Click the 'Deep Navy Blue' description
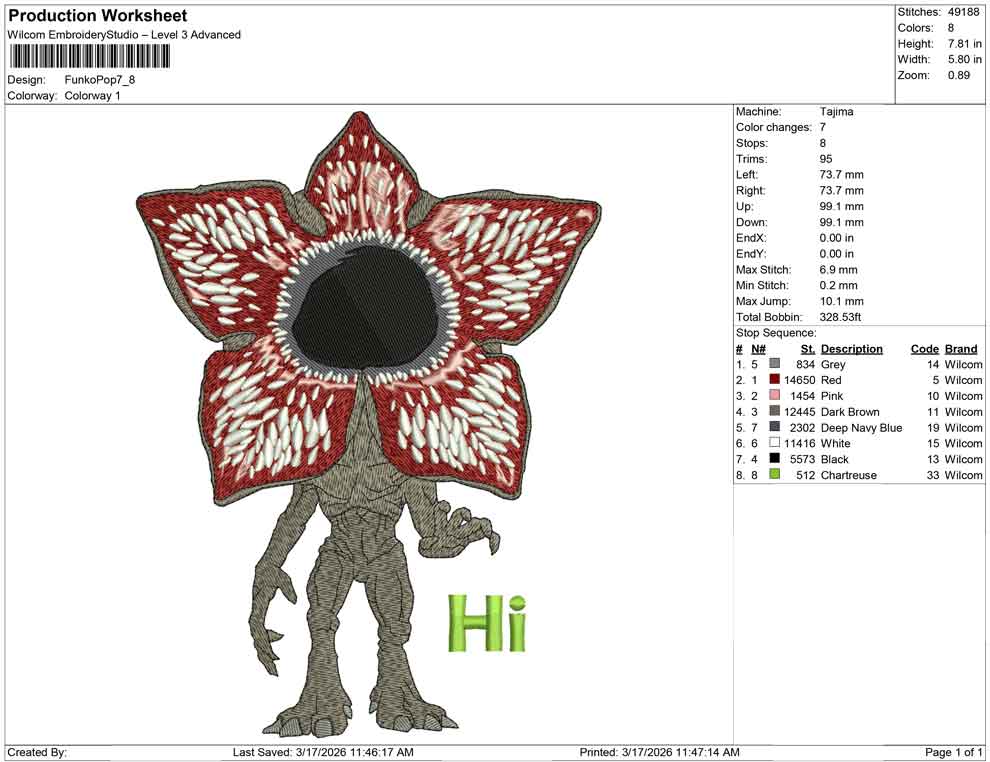This screenshot has height=762, width=990. tap(862, 427)
